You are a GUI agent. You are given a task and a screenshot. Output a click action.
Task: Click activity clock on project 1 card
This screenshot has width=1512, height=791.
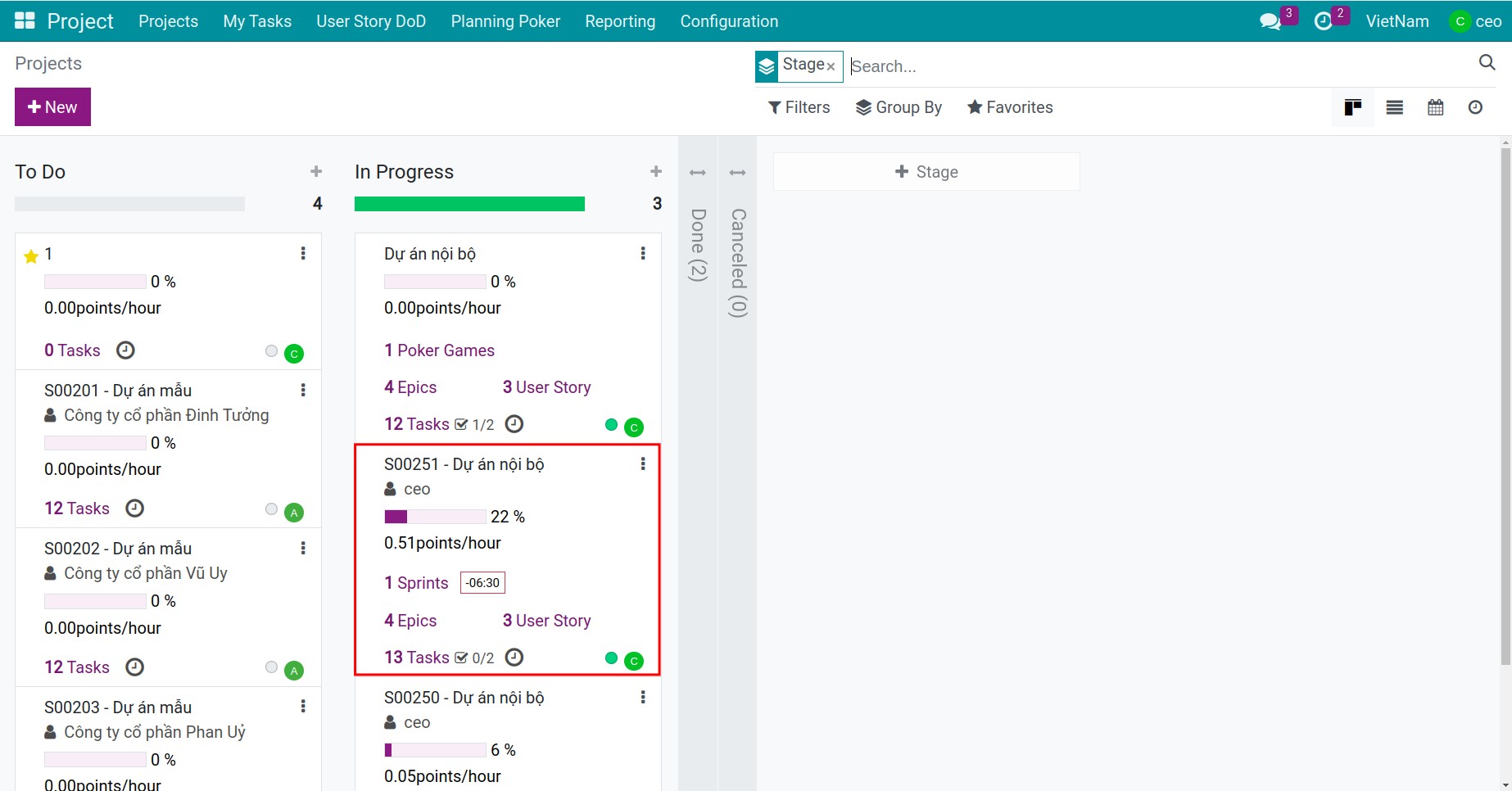[x=125, y=350]
